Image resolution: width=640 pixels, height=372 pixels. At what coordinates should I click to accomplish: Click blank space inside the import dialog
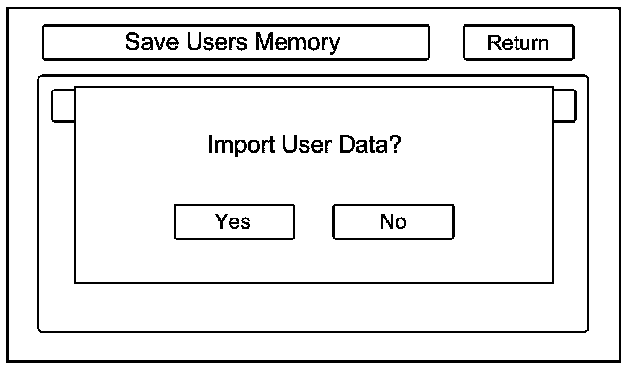[x=314, y=261]
